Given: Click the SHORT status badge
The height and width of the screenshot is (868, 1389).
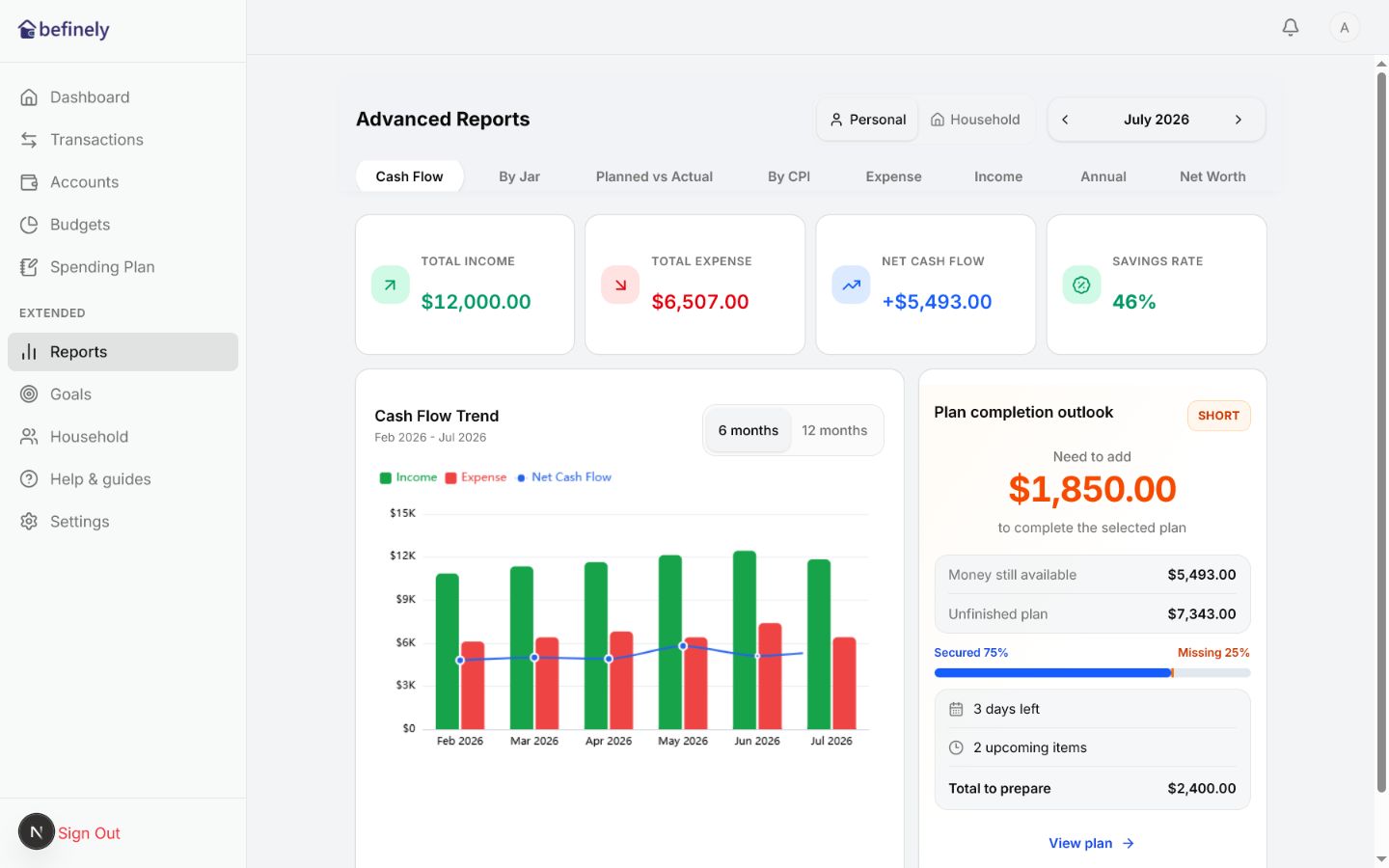Looking at the screenshot, I should pos(1218,416).
